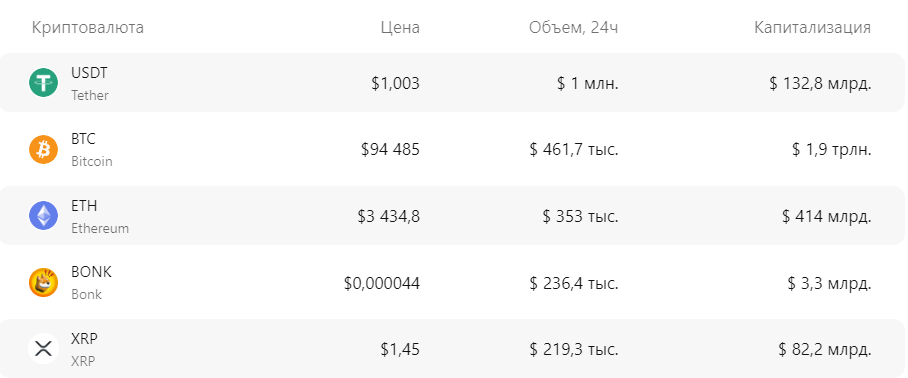Open the USDT ticker link
Image resolution: width=908 pixels, height=378 pixels.
89,73
